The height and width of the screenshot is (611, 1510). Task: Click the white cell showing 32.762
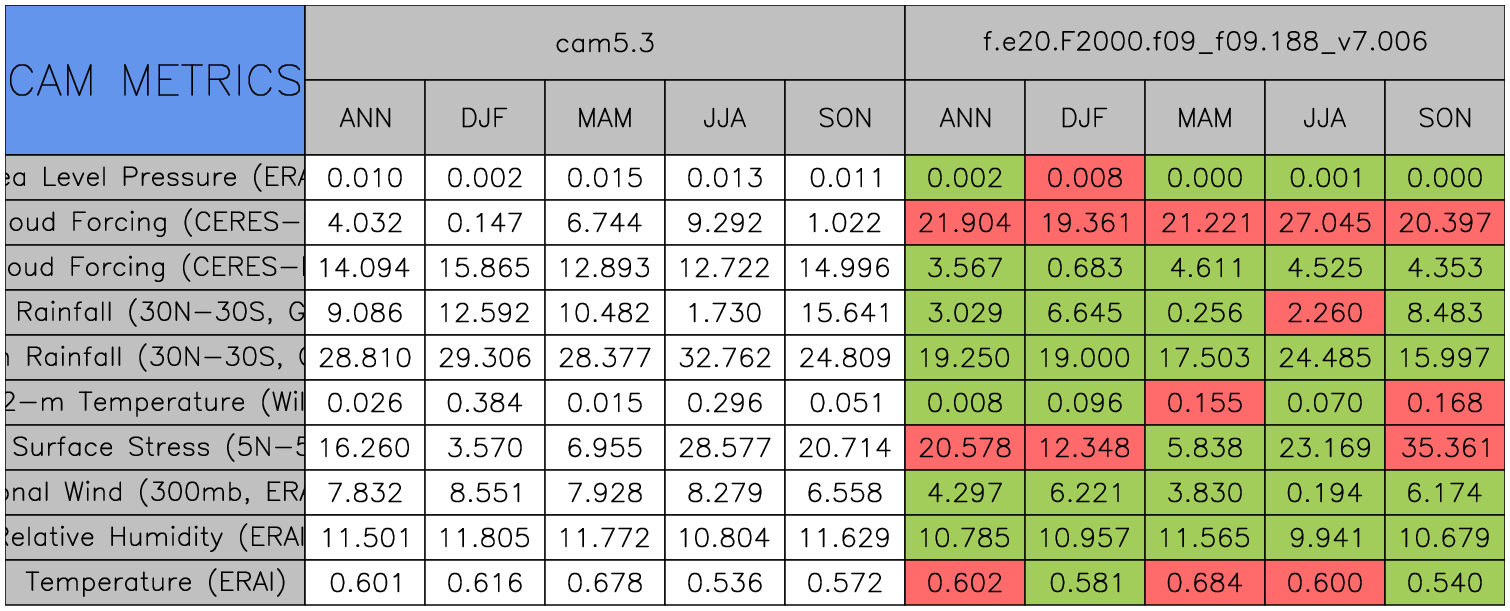coord(724,357)
